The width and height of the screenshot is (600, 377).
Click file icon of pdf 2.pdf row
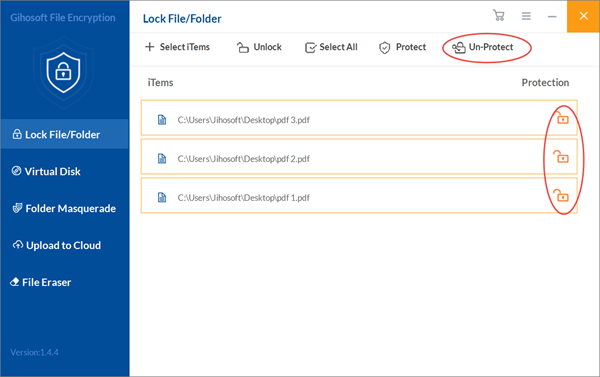click(162, 158)
